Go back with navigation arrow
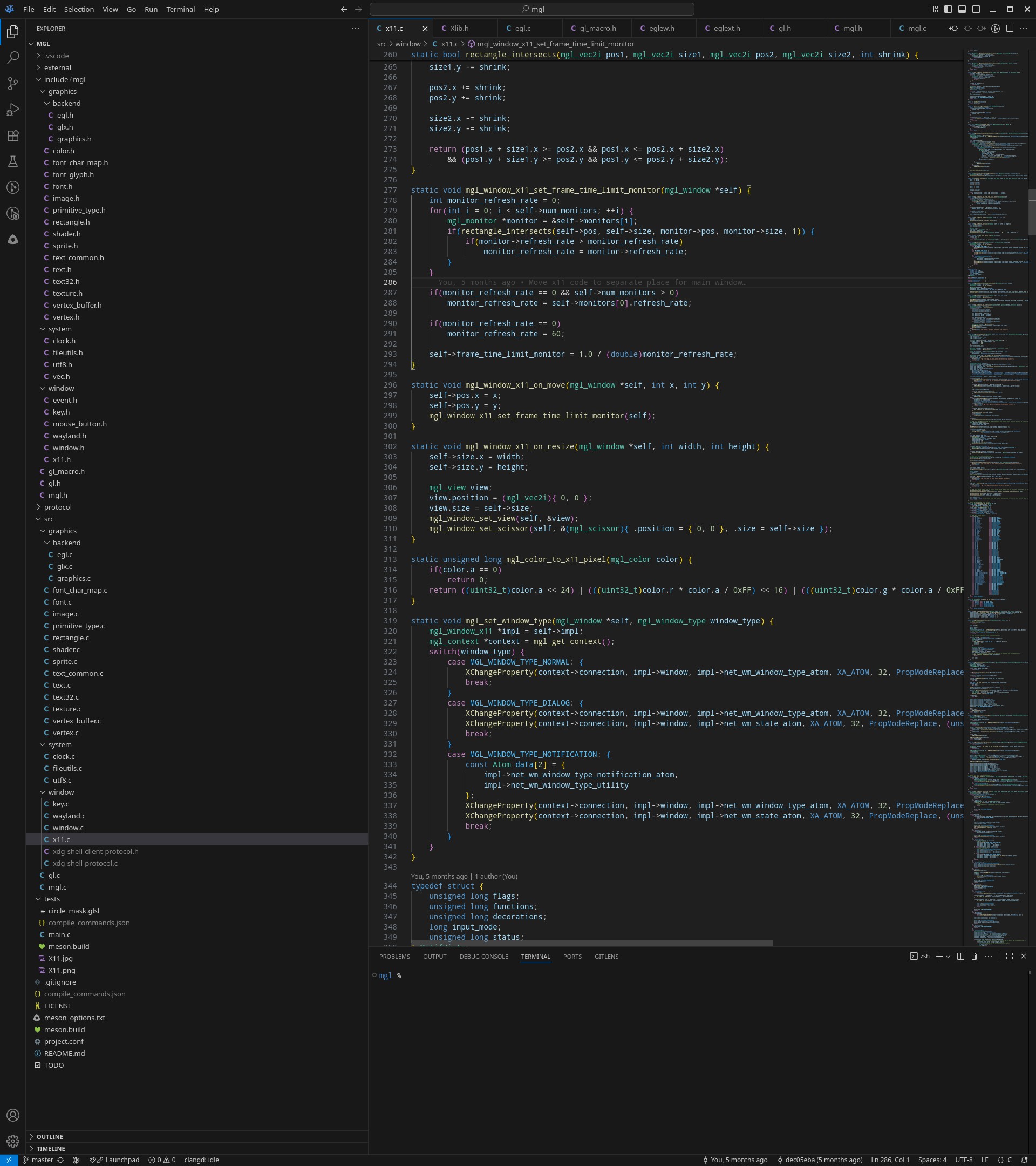The image size is (1036, 1166). [x=344, y=9]
